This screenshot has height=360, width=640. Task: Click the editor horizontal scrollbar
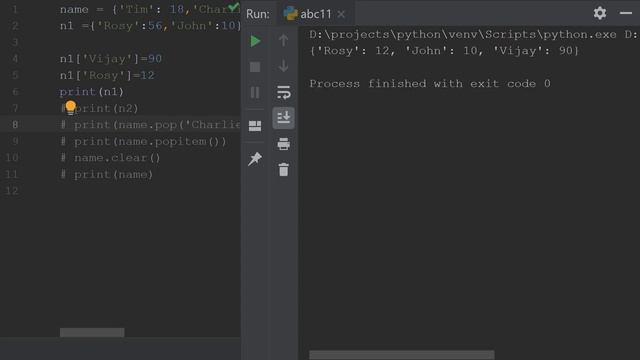[x=92, y=332]
